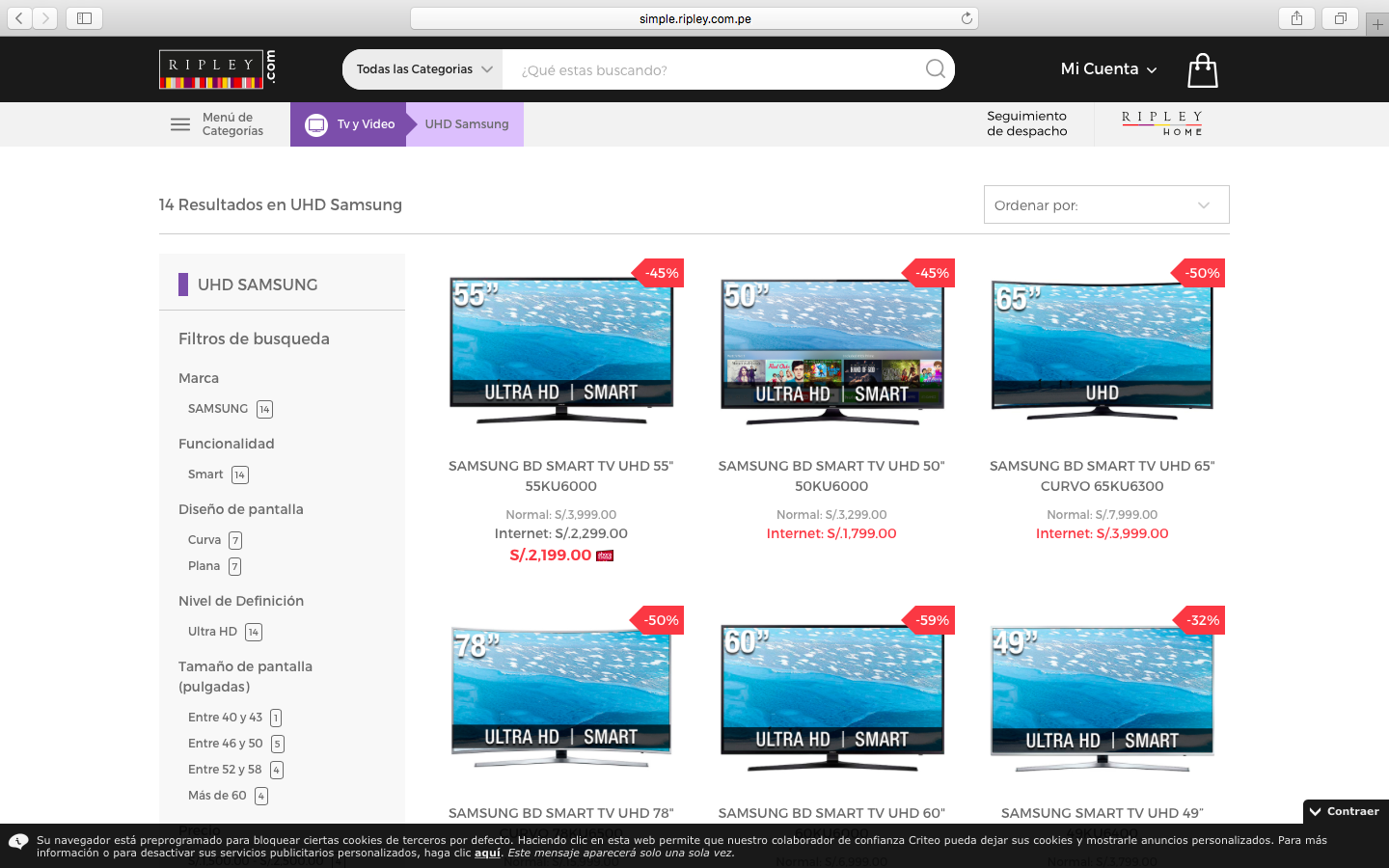Image resolution: width=1389 pixels, height=868 pixels.
Task: Filter screen size Entre 46 y 50
Action: tap(235, 744)
